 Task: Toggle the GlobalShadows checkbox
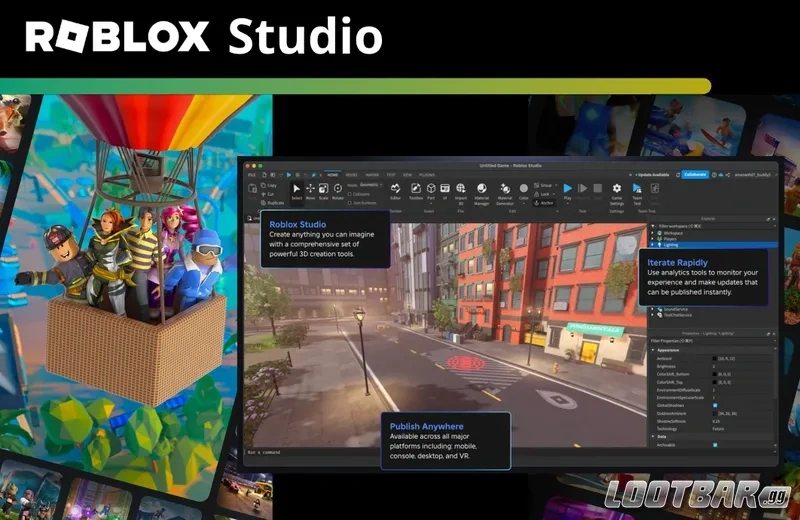[715, 405]
